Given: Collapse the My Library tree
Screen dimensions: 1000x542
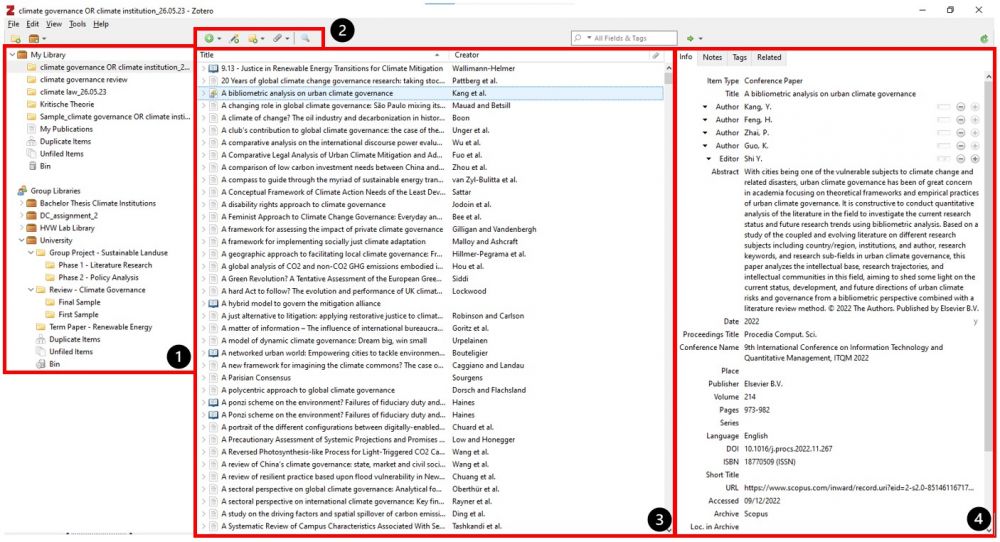Looking at the screenshot, I should point(12,55).
